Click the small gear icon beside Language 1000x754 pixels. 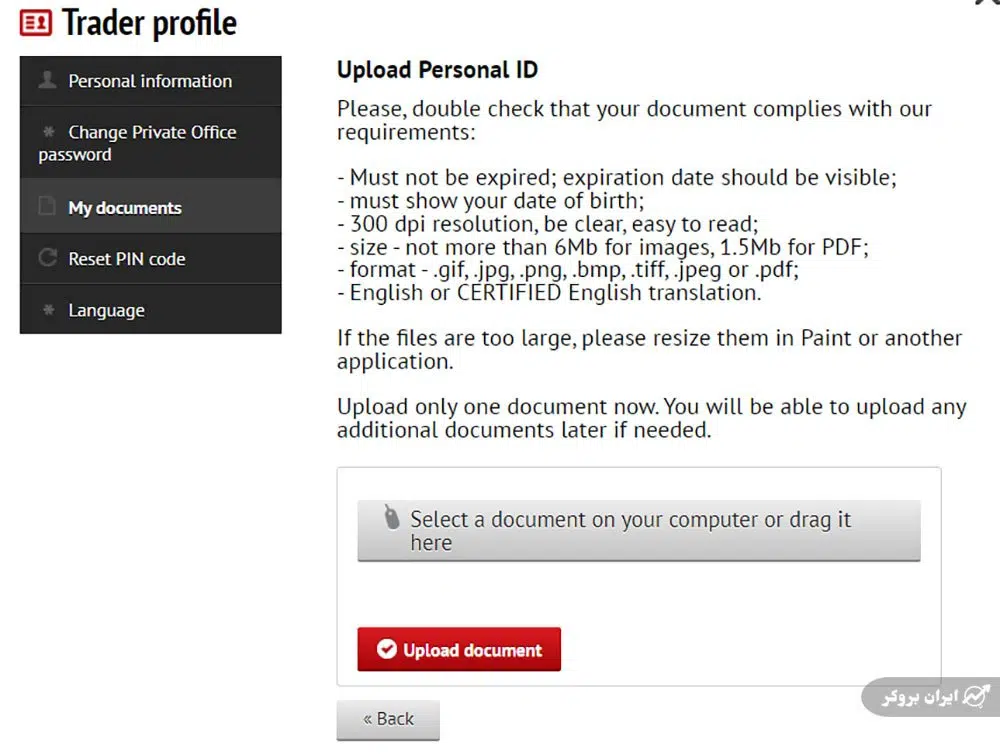[x=47, y=310]
